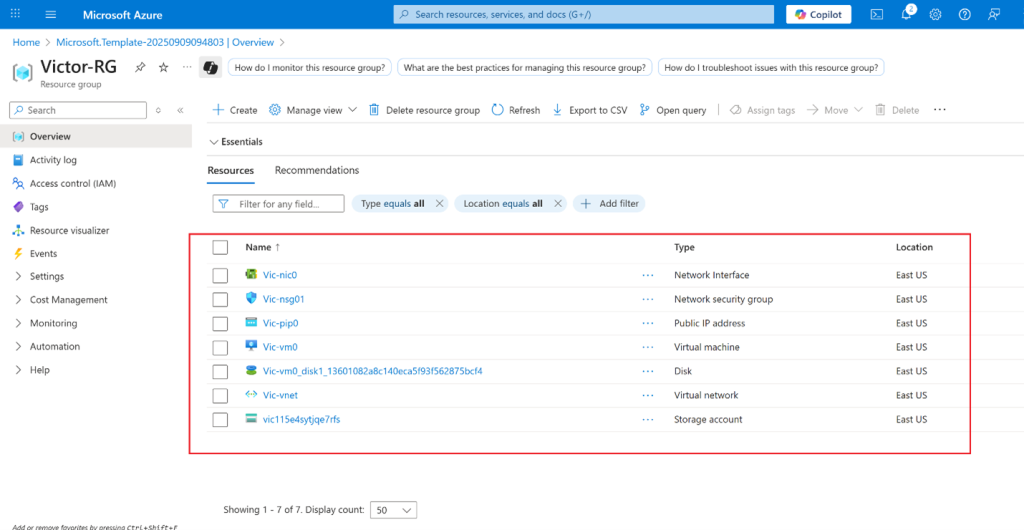
Task: Open the Manage view dropdown
Action: [x=313, y=110]
